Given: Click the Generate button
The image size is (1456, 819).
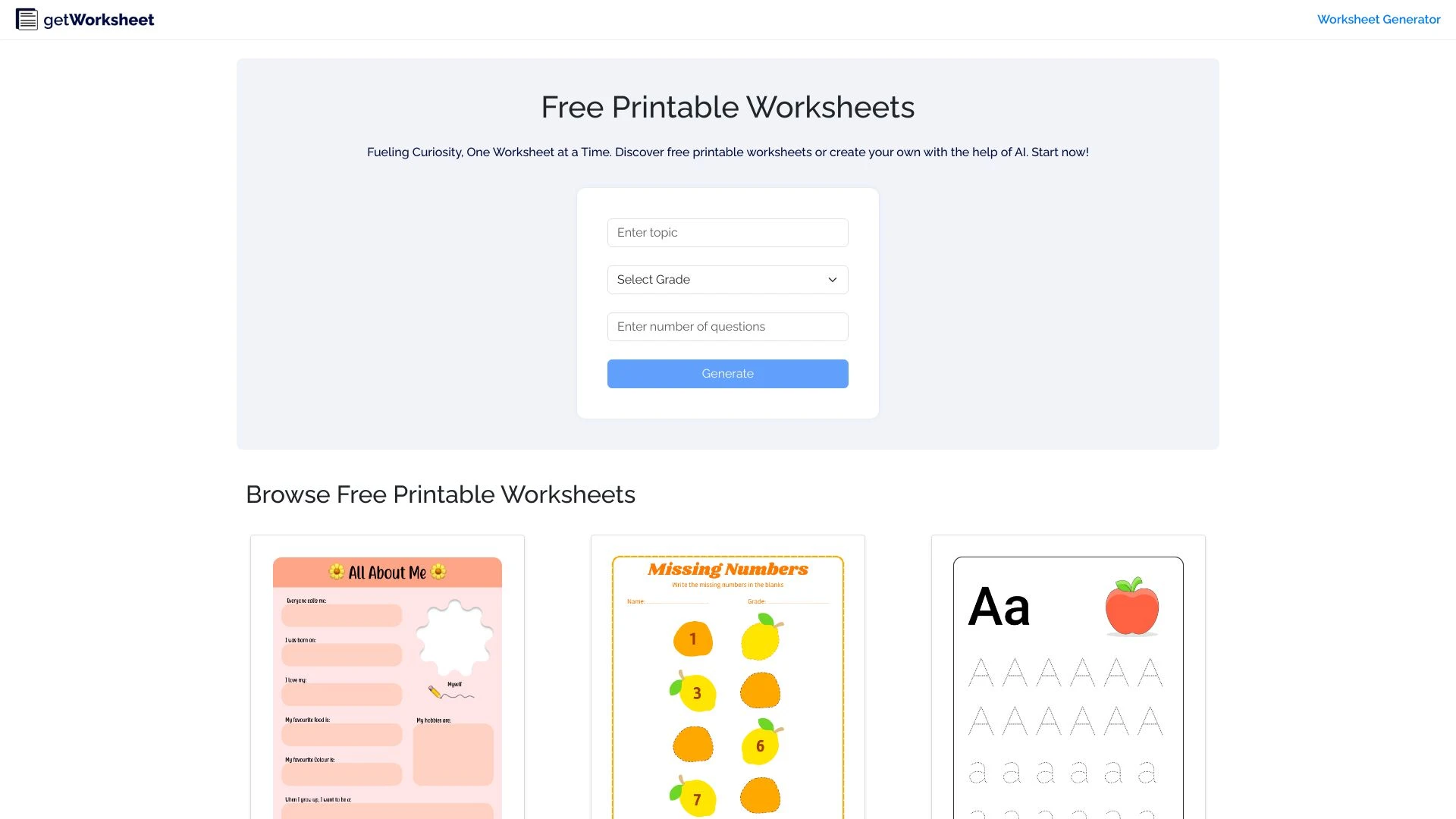Looking at the screenshot, I should (x=728, y=373).
